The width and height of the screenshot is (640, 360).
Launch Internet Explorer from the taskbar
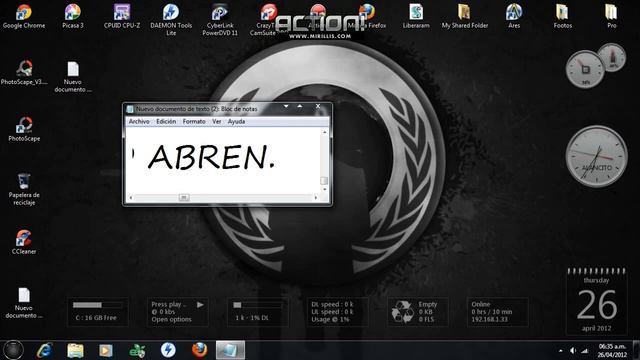(44, 350)
